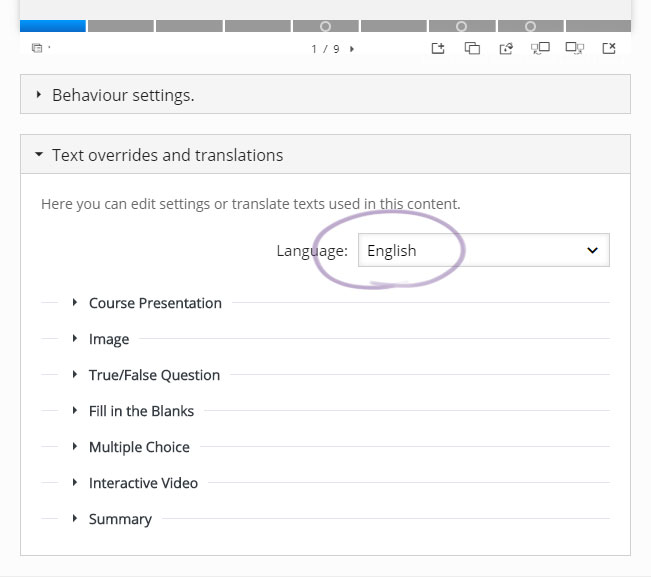The width and height of the screenshot is (651, 577).
Task: Expand the Course Presentation group
Action: [x=155, y=303]
